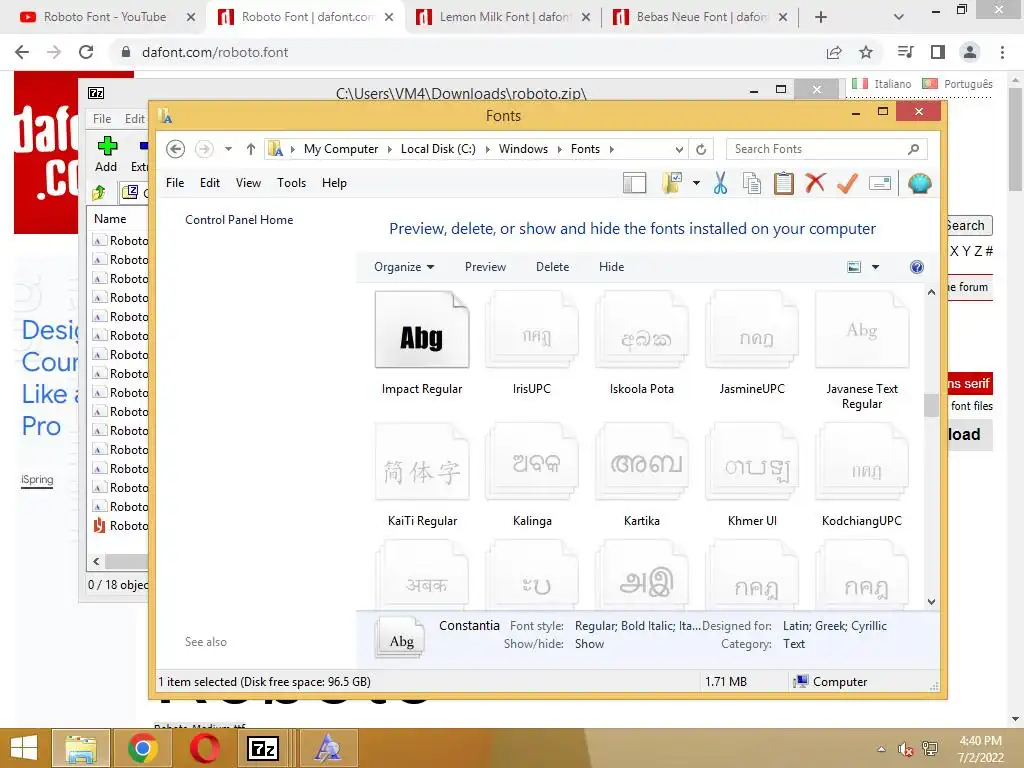Select the Iskoola Pota font
Screen dimensions: 1024x768
pos(641,344)
